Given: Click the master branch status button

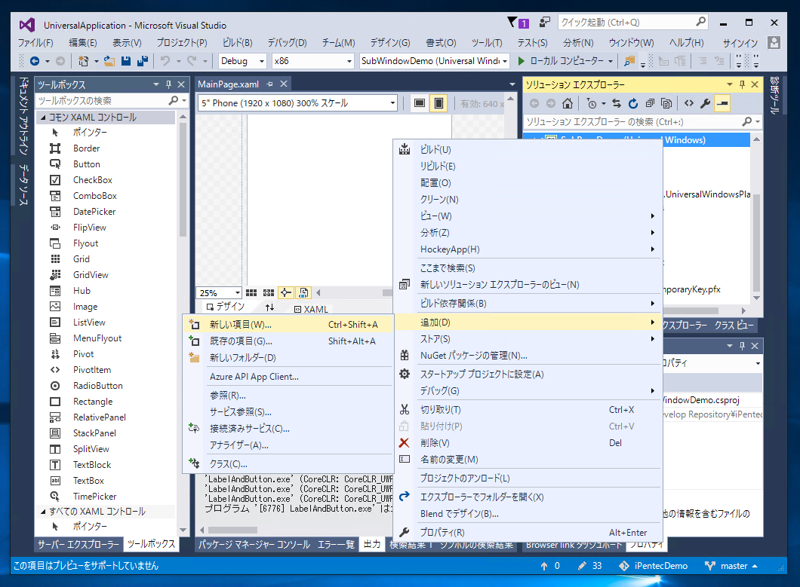Looking at the screenshot, I should (731, 566).
